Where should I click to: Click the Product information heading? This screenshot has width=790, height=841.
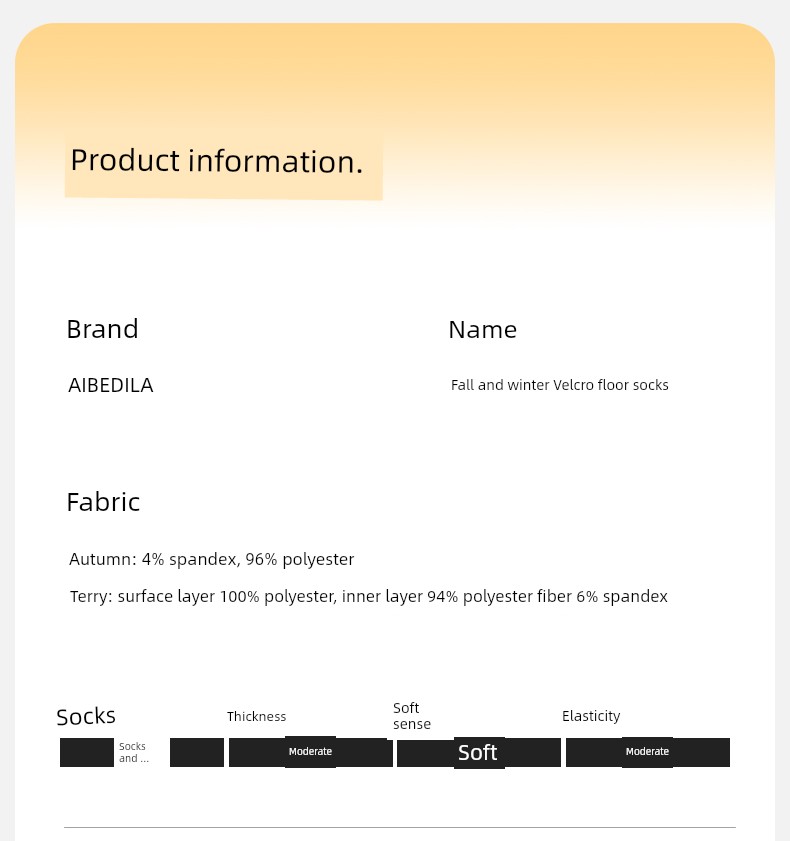[217, 161]
